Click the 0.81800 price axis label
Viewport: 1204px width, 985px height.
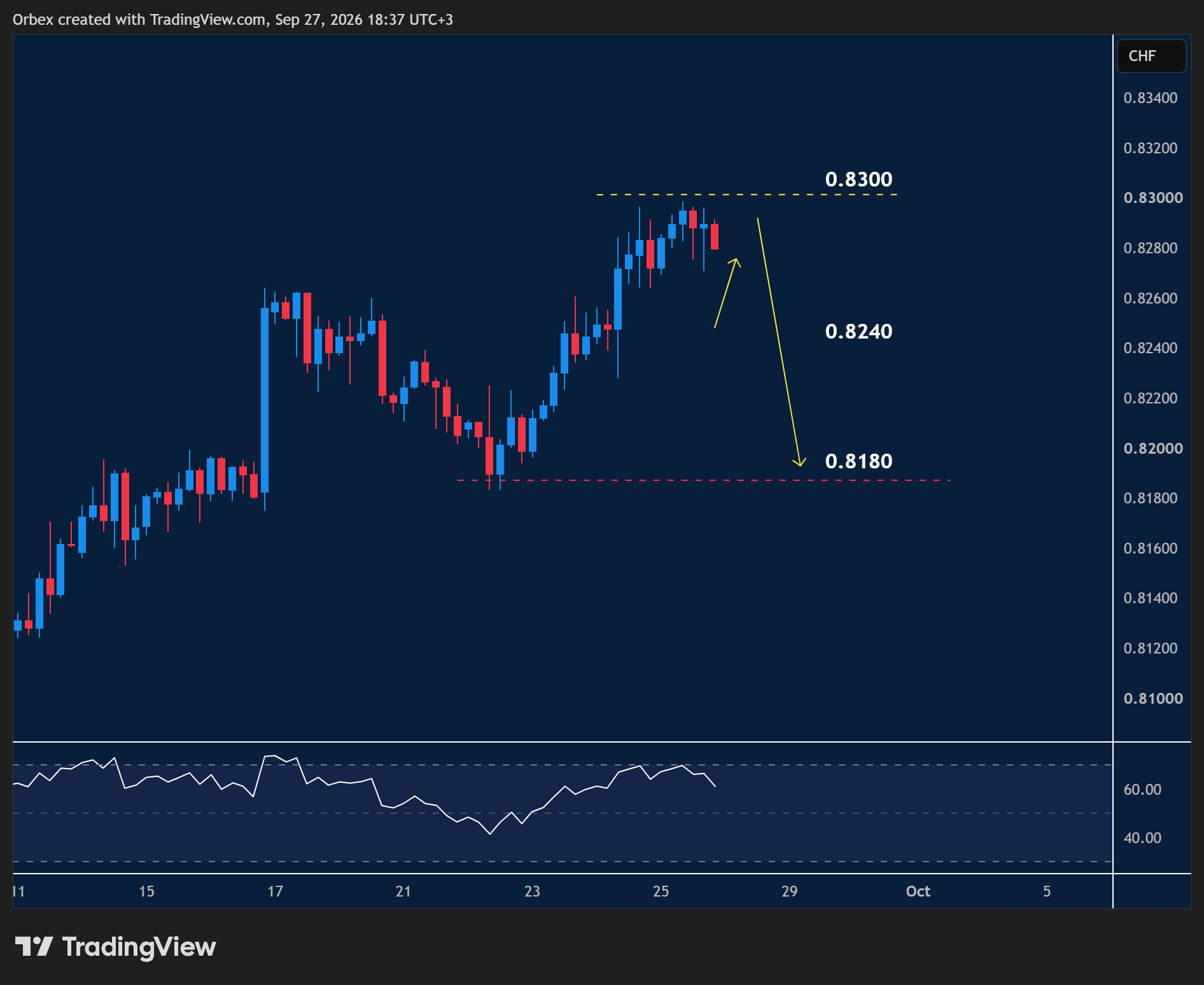(x=1151, y=498)
